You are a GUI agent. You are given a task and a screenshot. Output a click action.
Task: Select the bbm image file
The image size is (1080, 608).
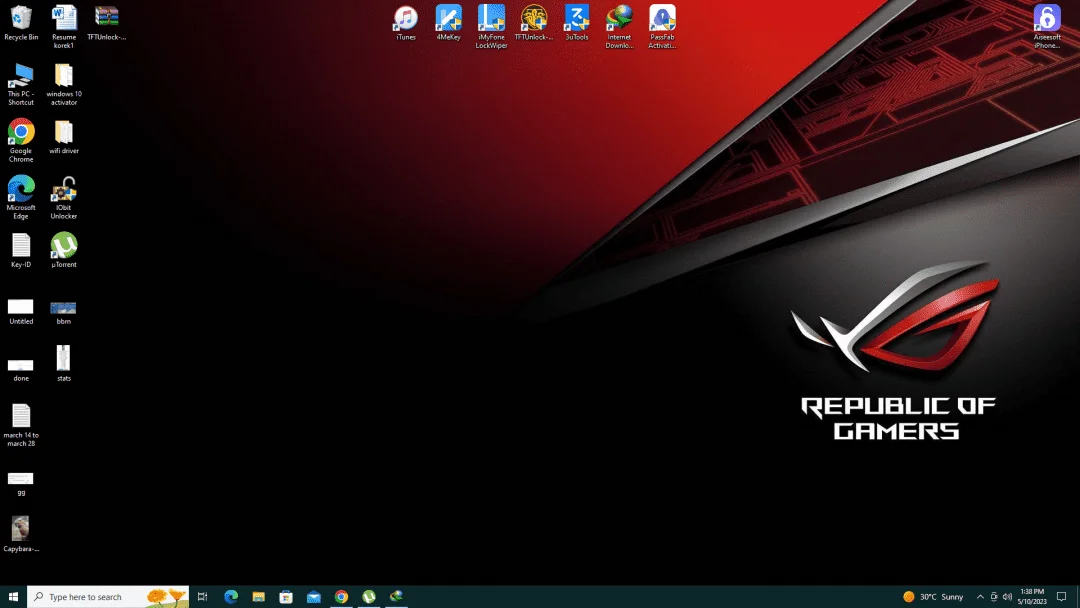pos(63,311)
